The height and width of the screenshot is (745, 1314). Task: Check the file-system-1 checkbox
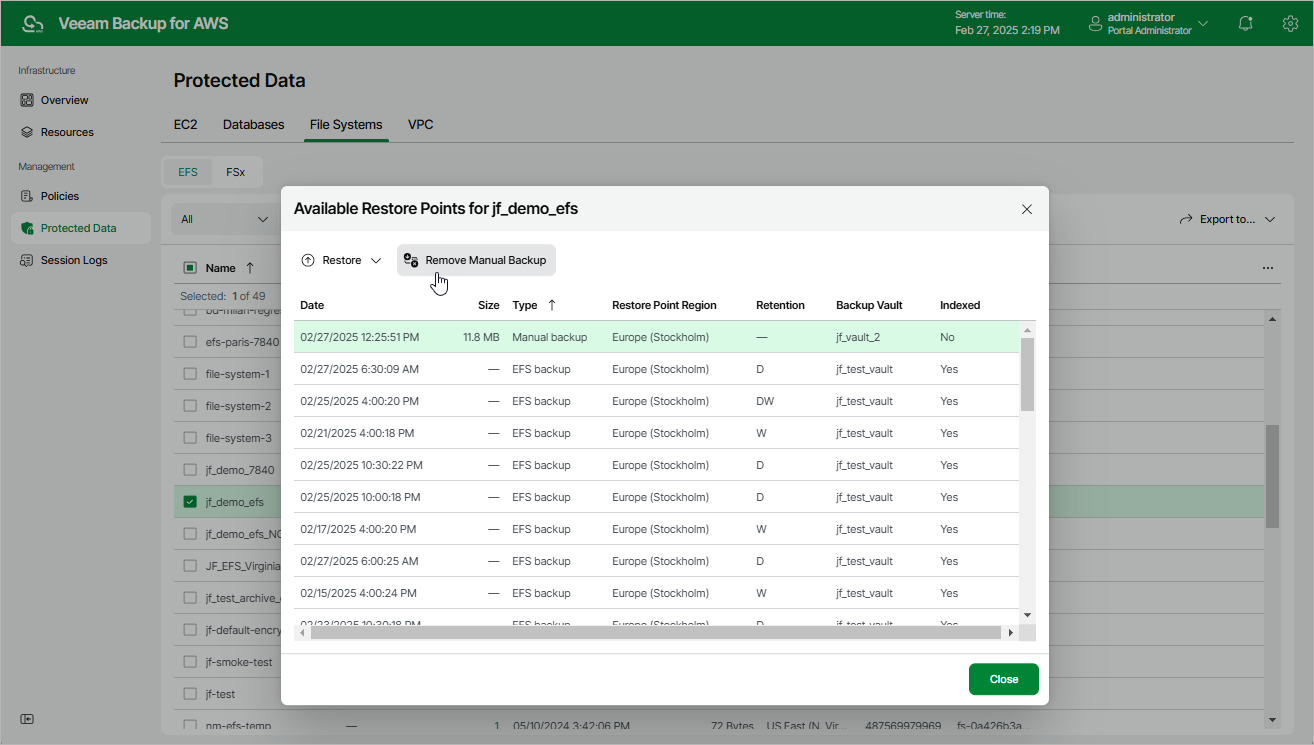[190, 374]
